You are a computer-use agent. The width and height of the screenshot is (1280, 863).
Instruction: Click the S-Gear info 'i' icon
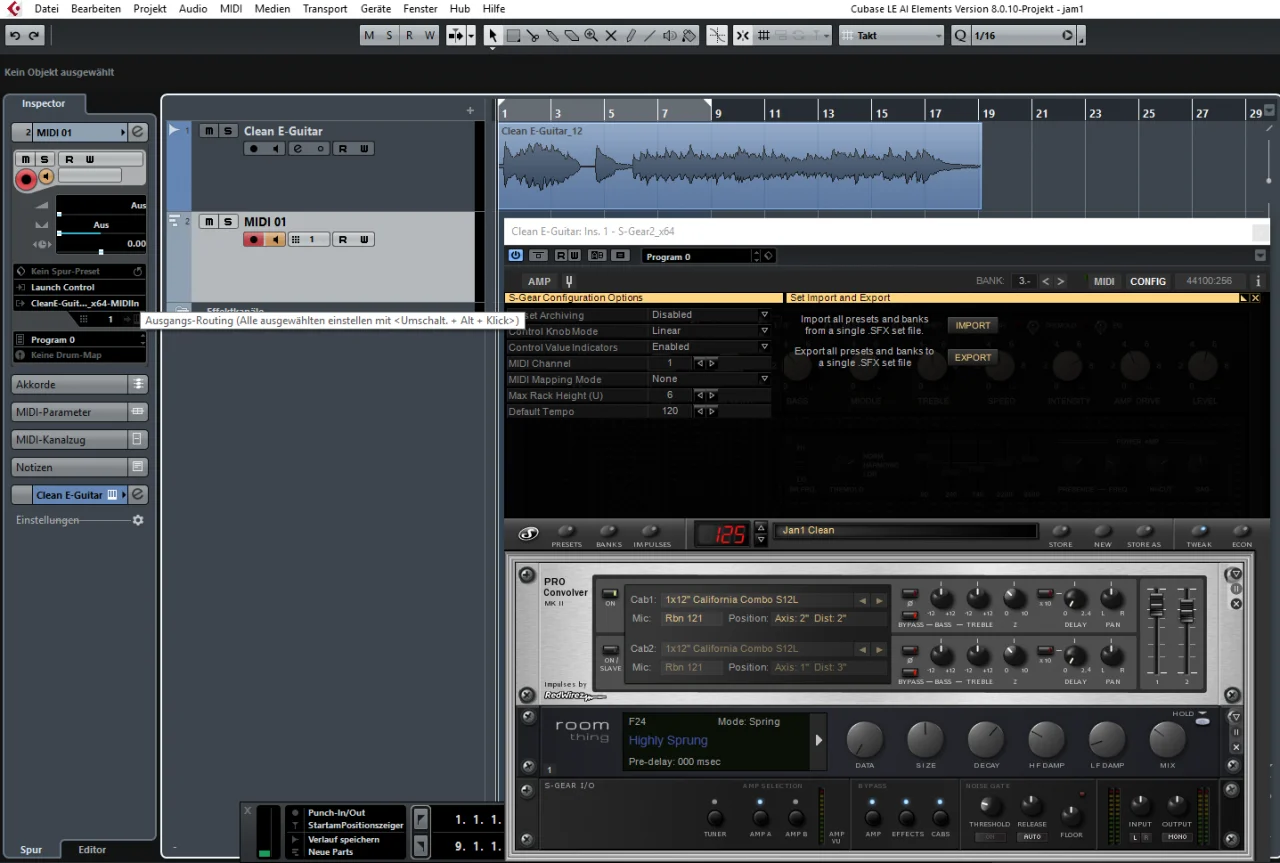pos(1258,282)
